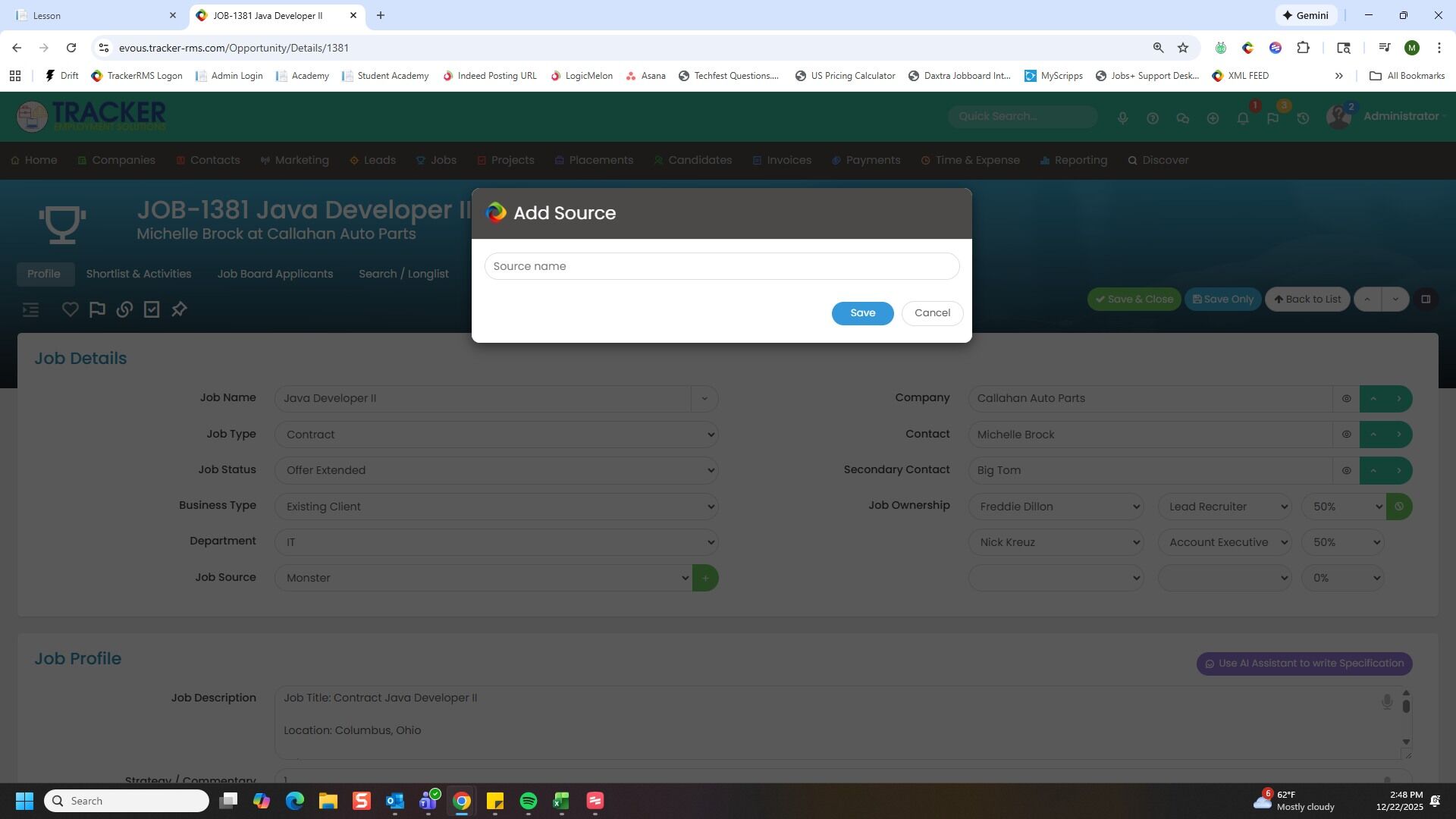The height and width of the screenshot is (819, 1456).
Task: Click the microphone icon near Quick Search
Action: pyautogui.click(x=1122, y=118)
